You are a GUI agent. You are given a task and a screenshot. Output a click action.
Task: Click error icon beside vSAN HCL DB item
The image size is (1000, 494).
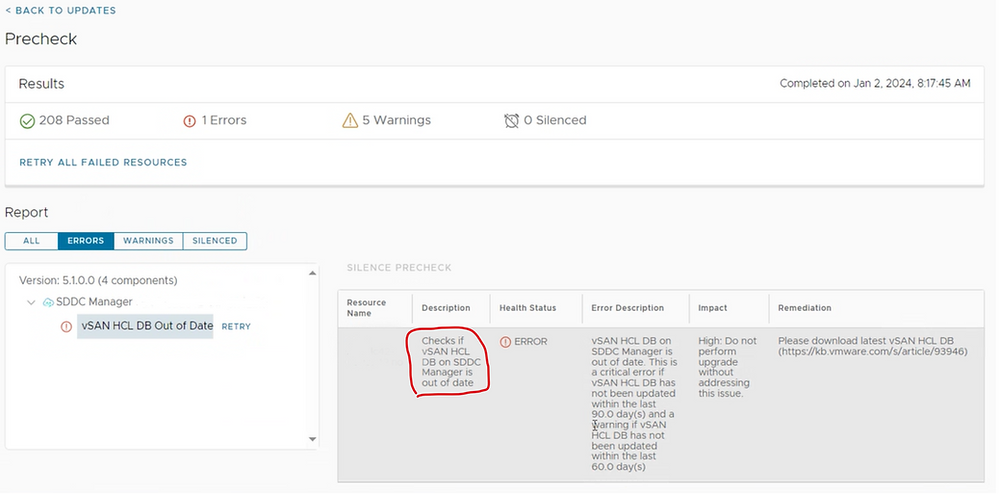click(x=66, y=326)
